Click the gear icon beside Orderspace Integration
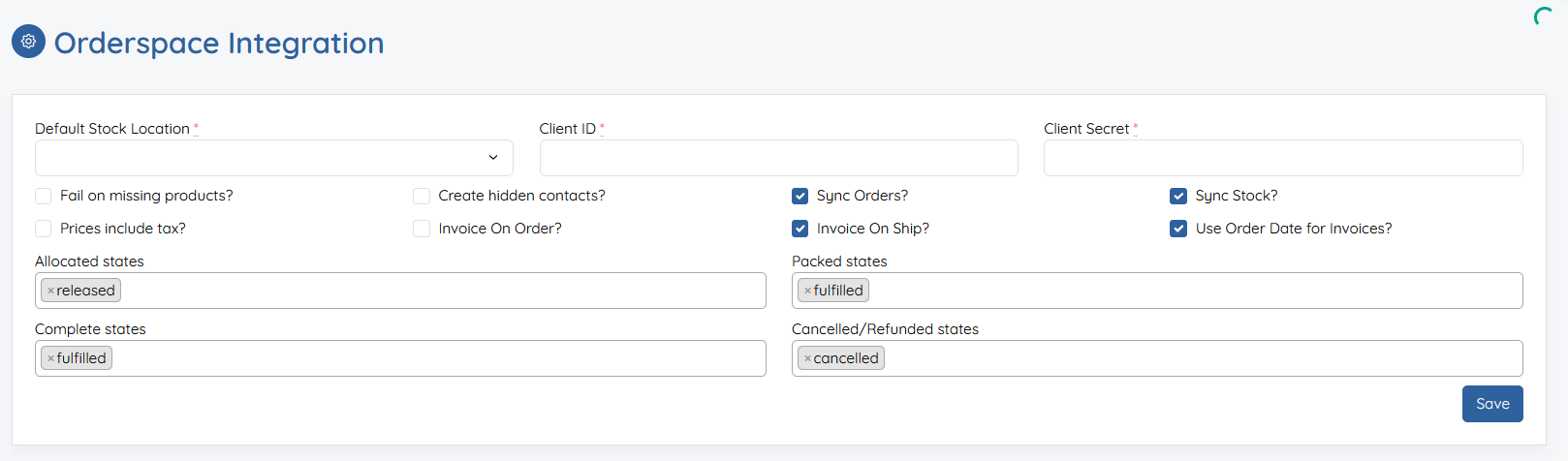1568x461 pixels. click(28, 42)
